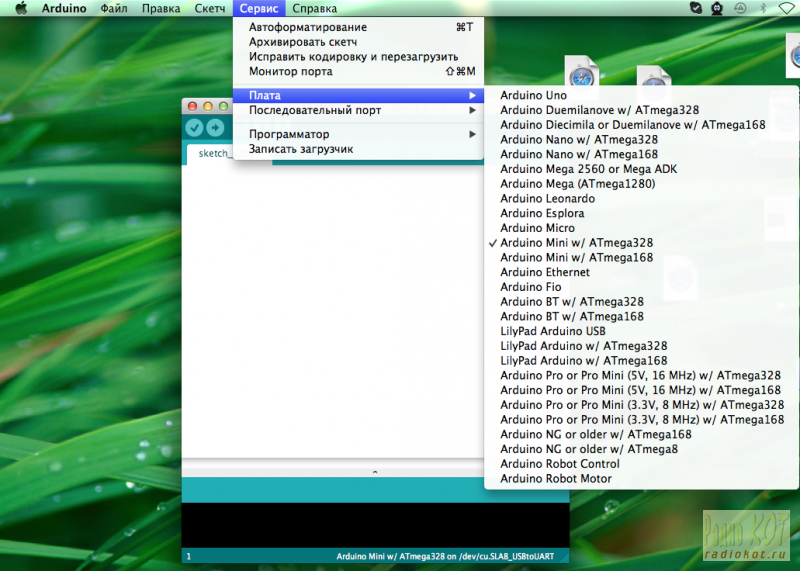Viewport: 800px width, 571px height.
Task: Click the board and port status bar text
Action: [x=445, y=556]
